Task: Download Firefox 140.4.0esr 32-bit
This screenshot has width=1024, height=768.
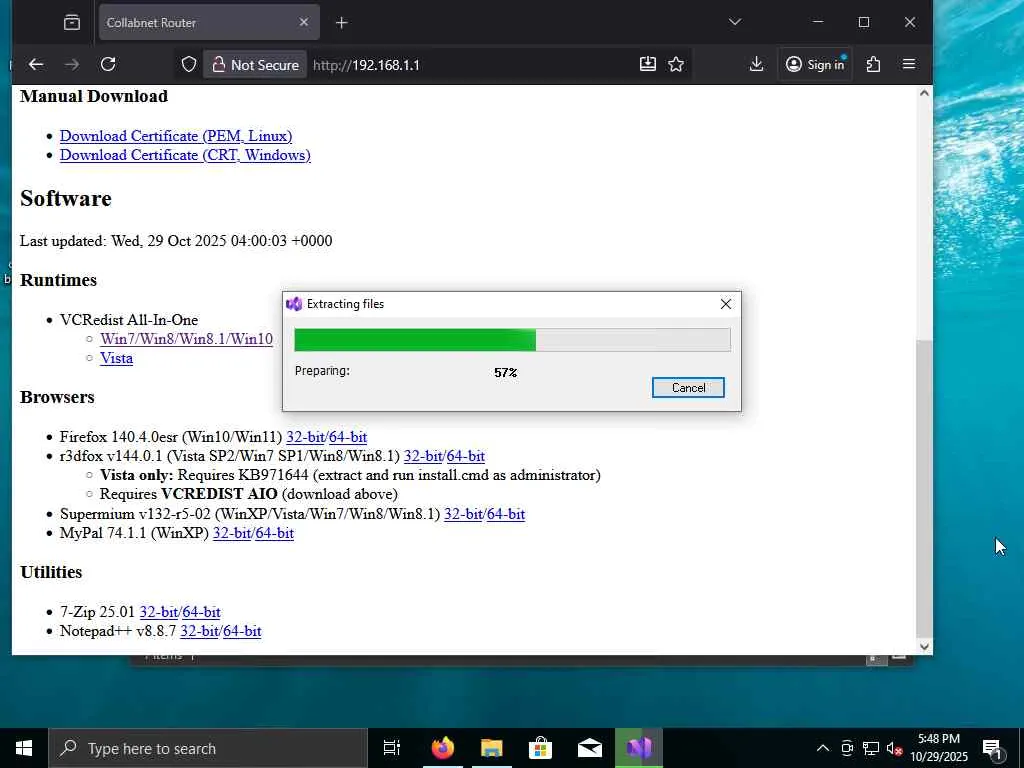Action: [305, 437]
